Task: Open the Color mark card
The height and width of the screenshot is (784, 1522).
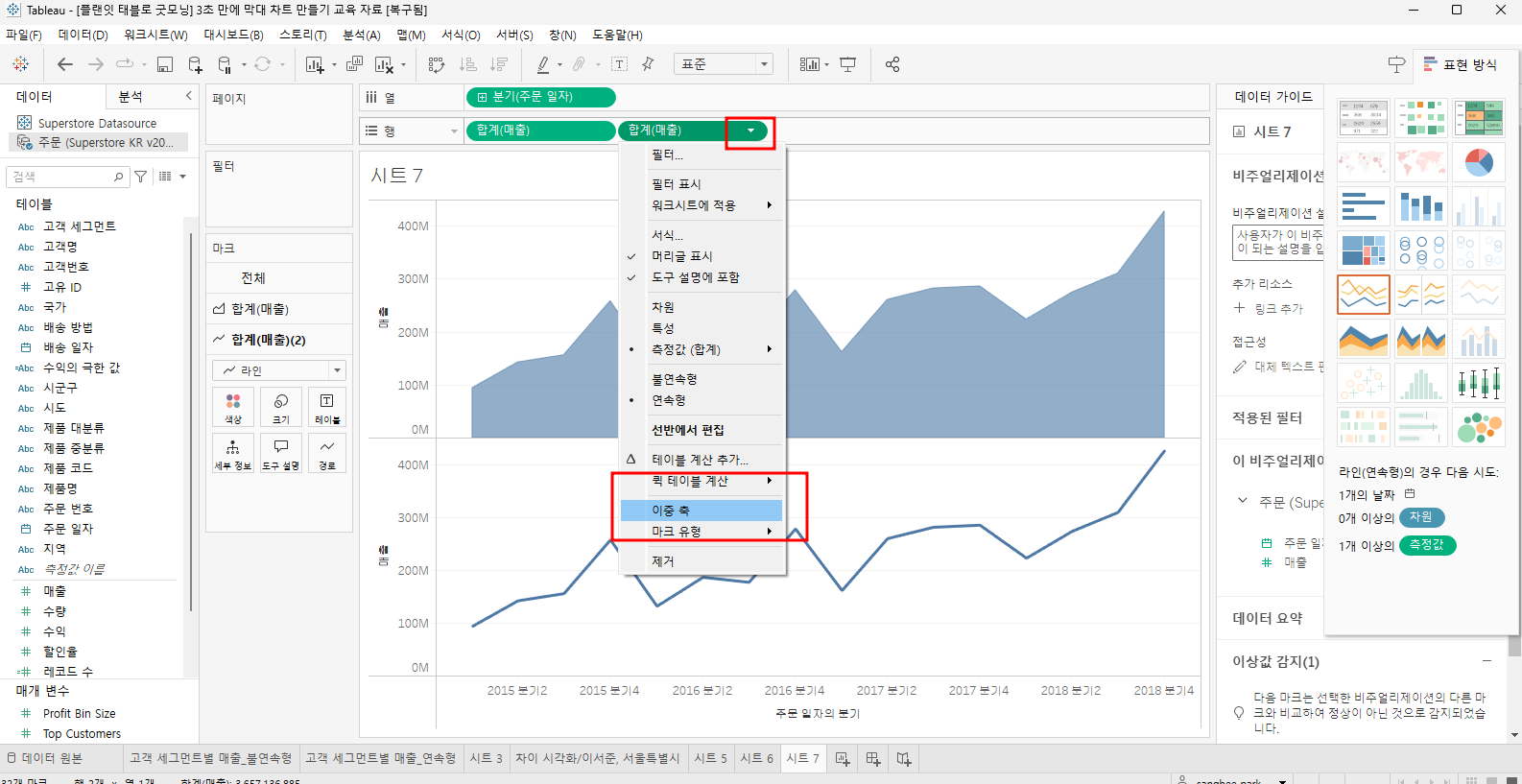Action: [233, 407]
